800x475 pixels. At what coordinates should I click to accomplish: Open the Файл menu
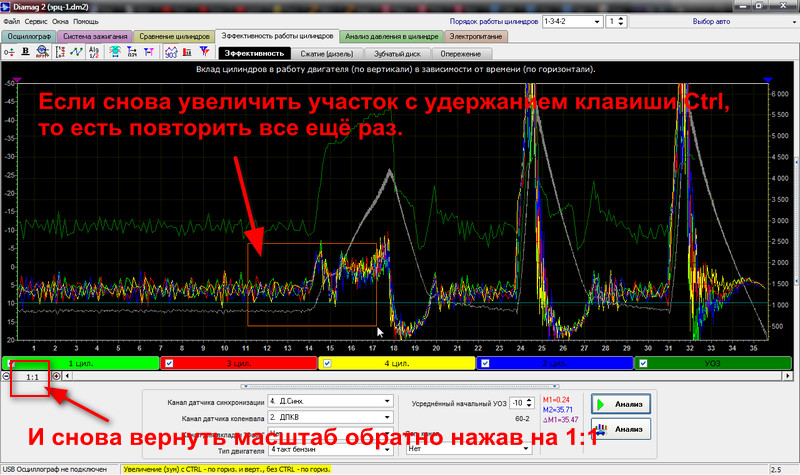(11, 21)
